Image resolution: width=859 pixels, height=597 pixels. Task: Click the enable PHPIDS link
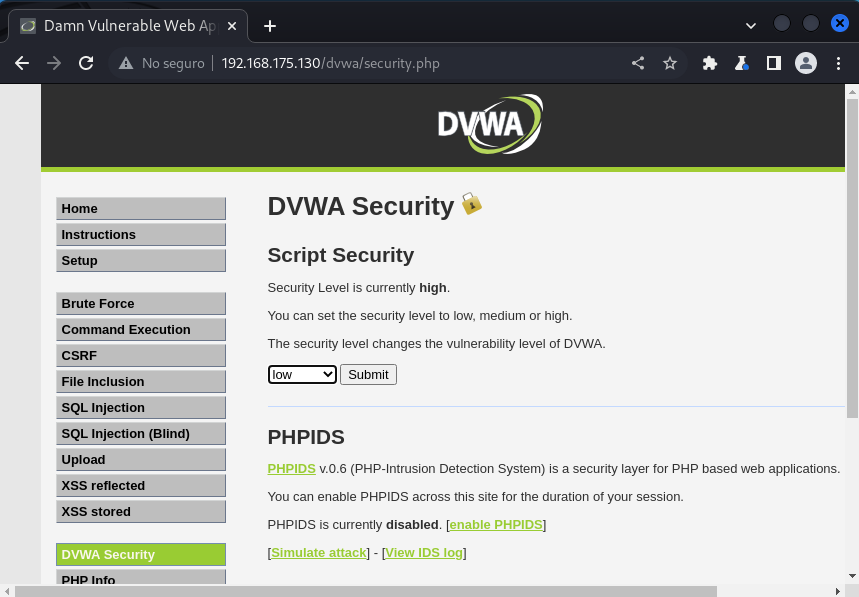point(496,525)
